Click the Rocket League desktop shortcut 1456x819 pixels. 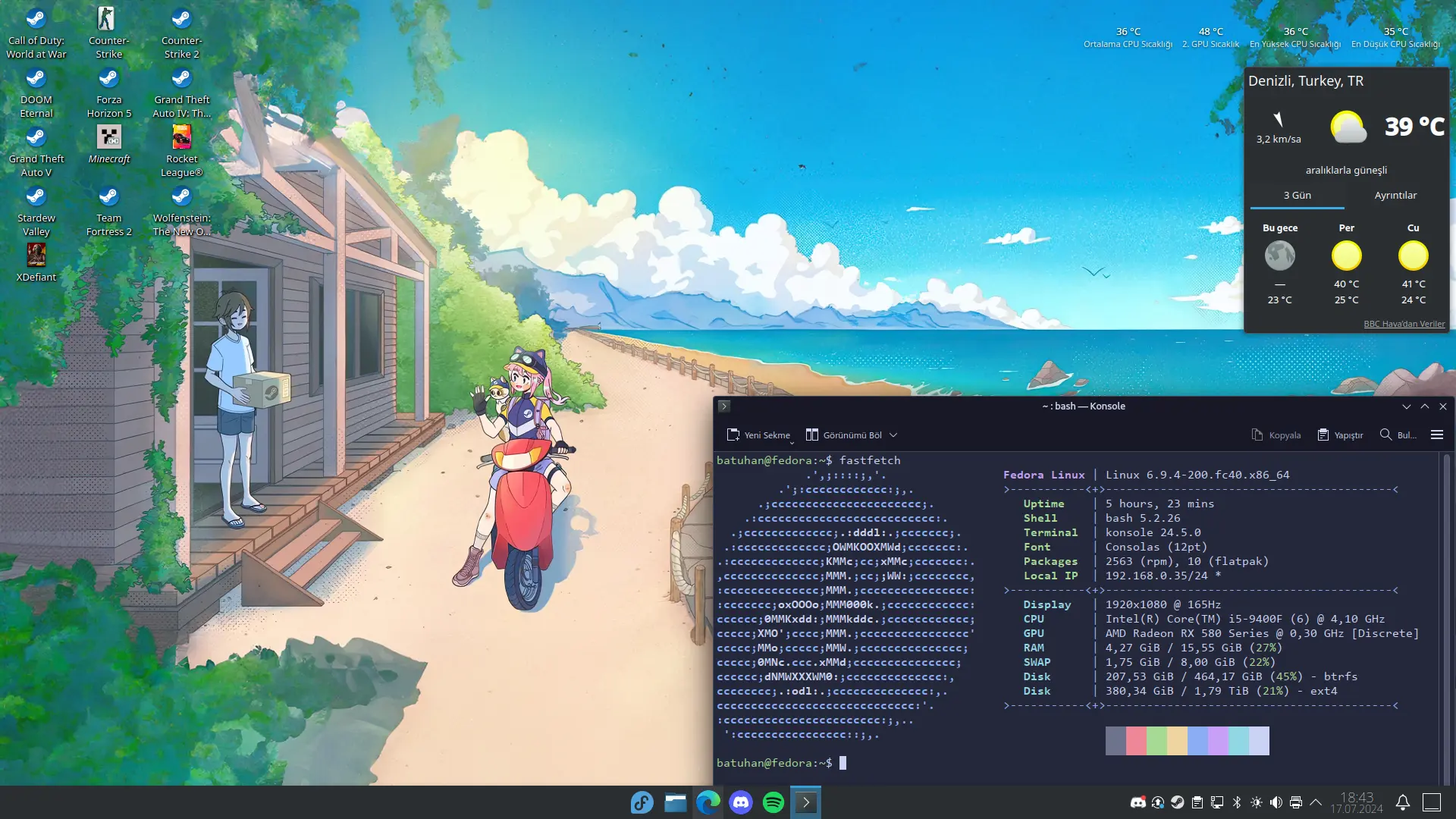tap(182, 152)
